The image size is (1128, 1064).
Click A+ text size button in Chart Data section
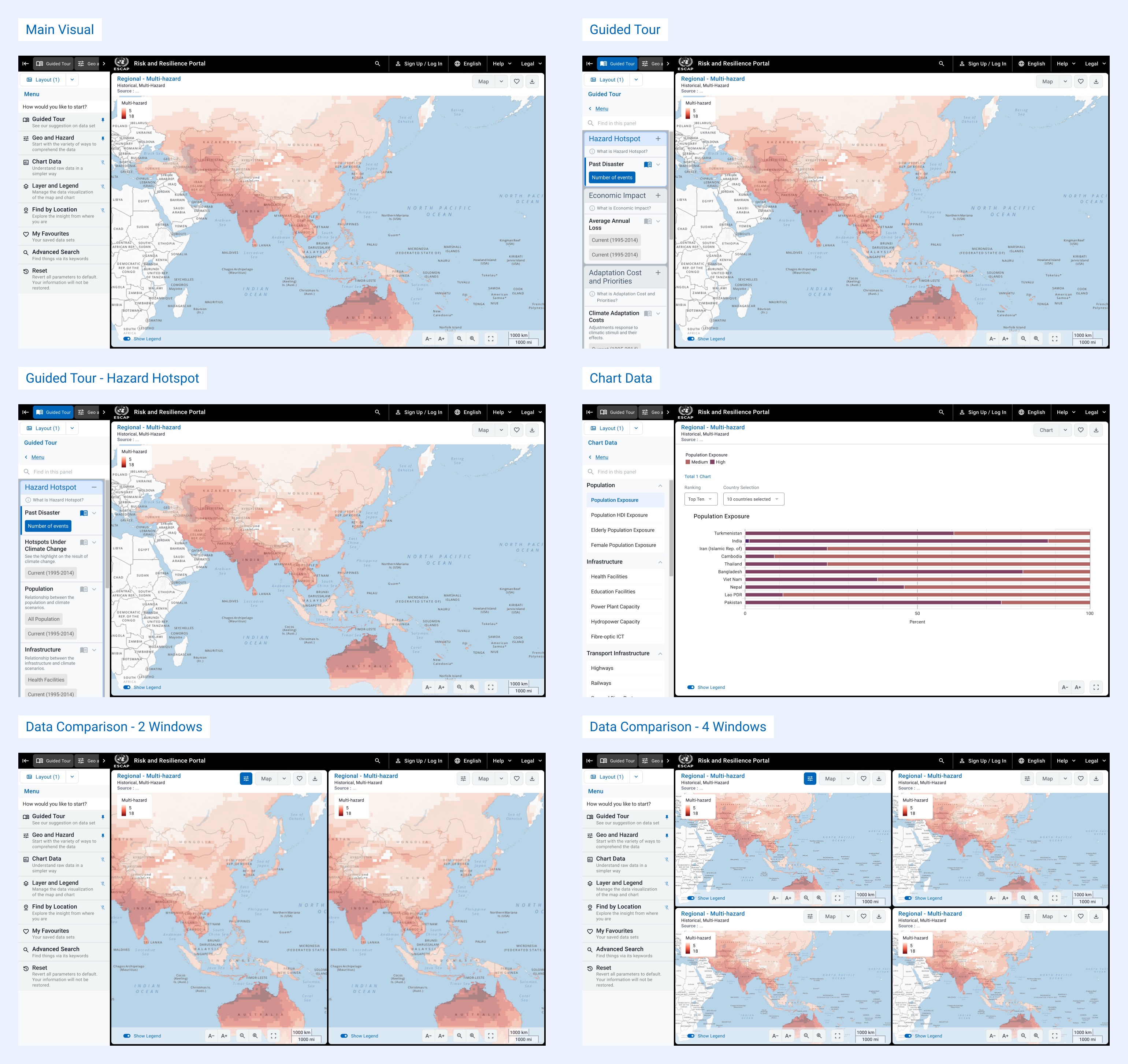pos(1077,687)
